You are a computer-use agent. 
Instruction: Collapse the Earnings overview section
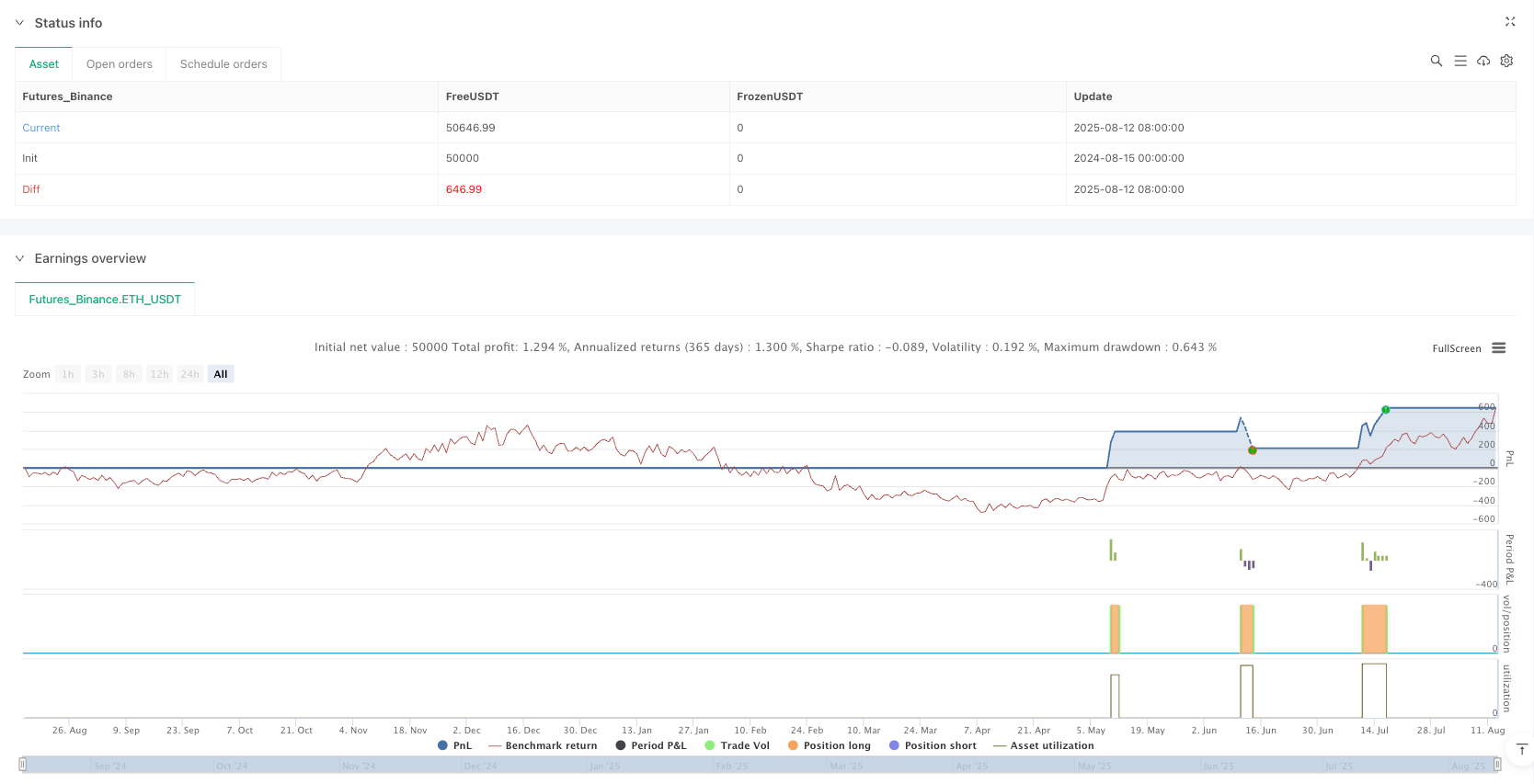(x=19, y=259)
